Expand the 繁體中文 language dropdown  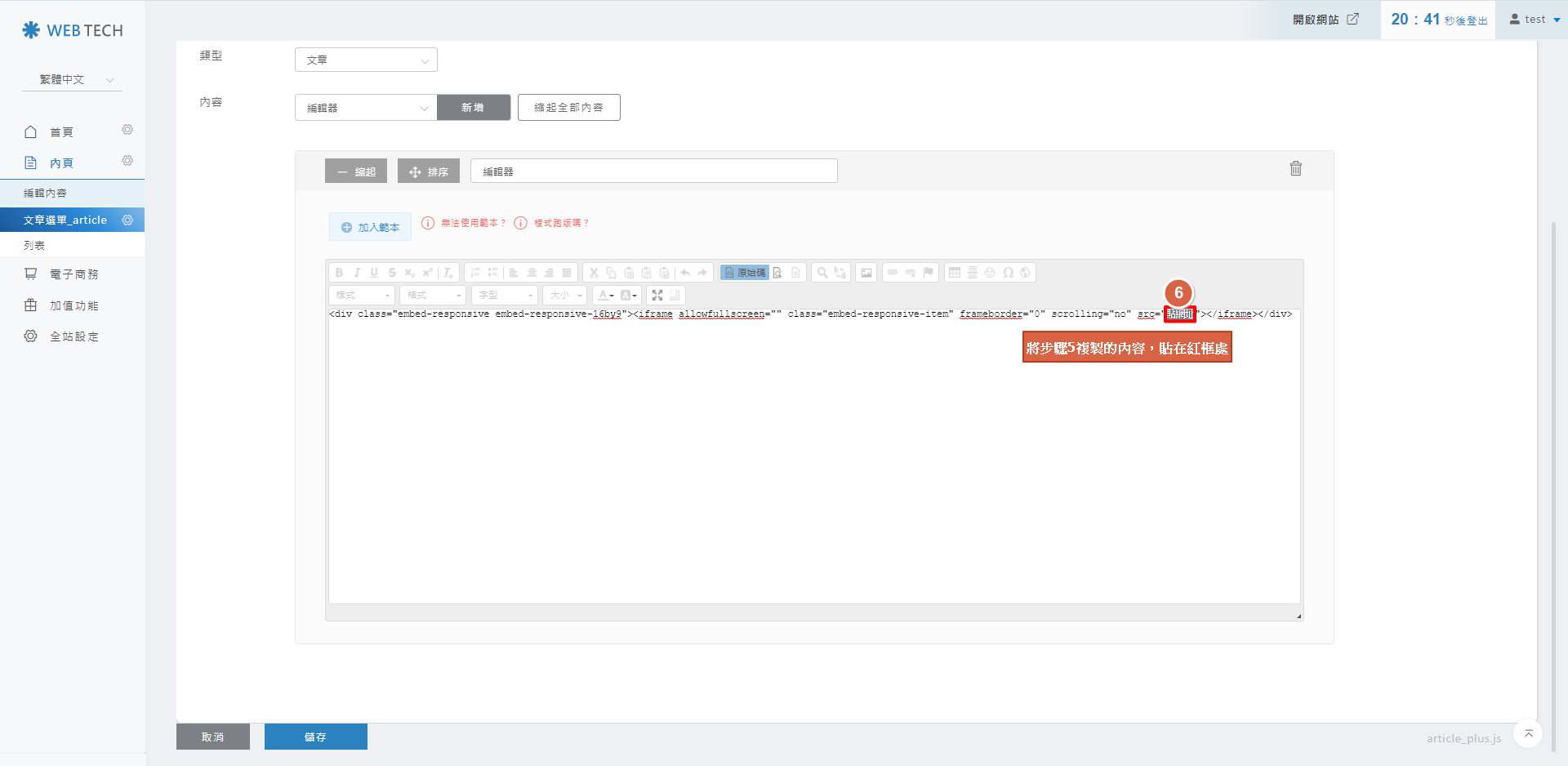(x=73, y=79)
